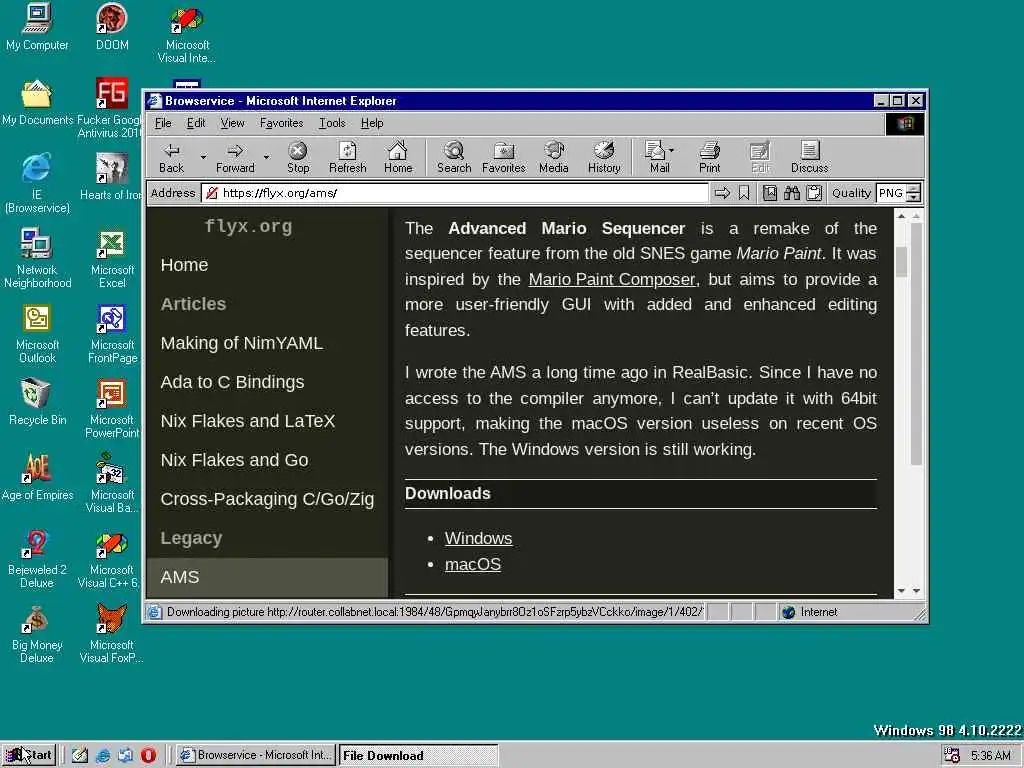Select the Network Neighborhood icon

point(37,259)
